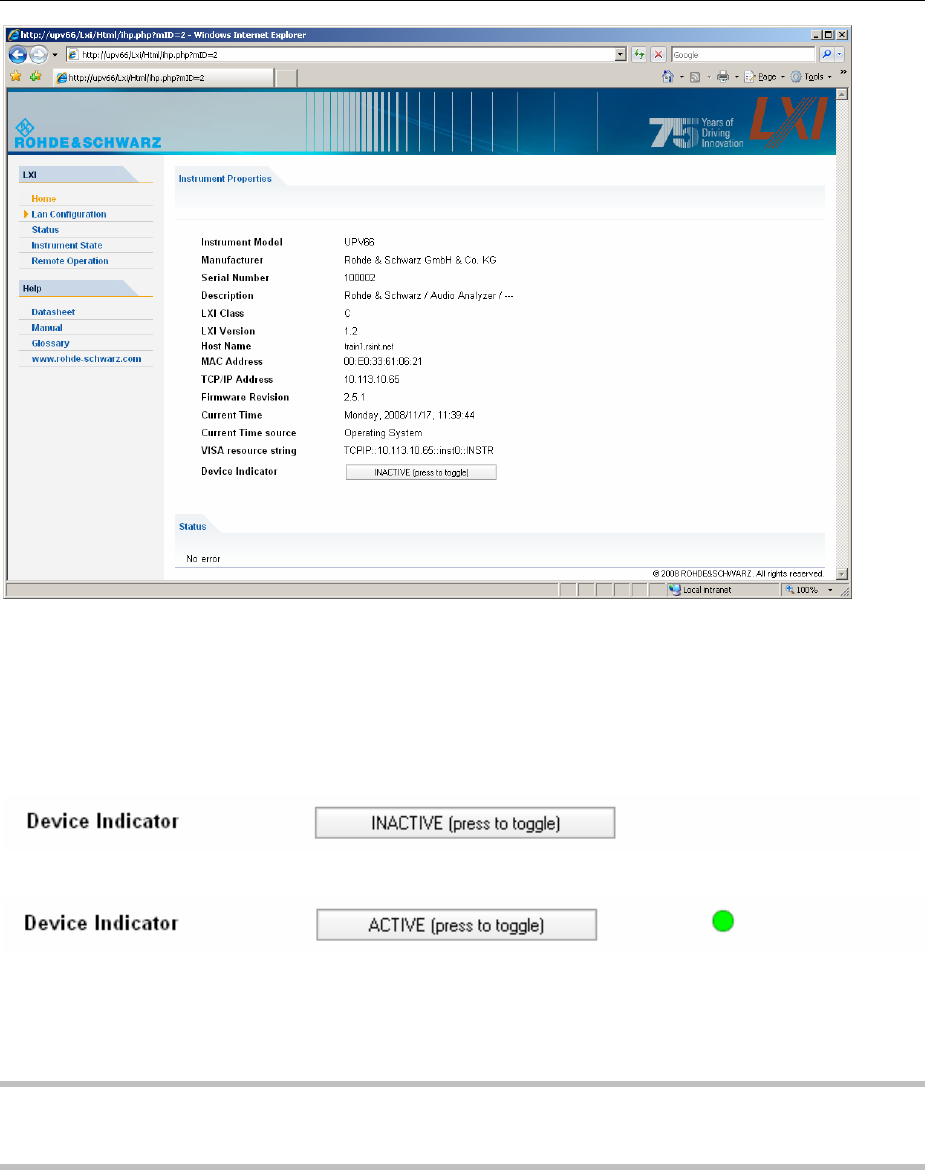Click the Add to Favorites icon

[35, 76]
